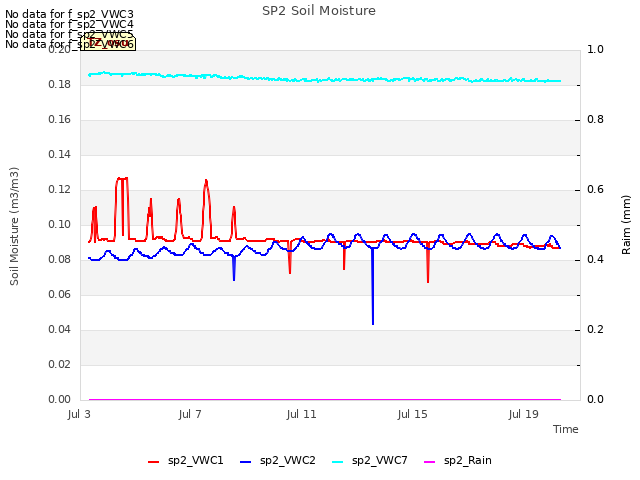
Task: Click the blue sp2_VWC2 legend swatch
Action: [245, 462]
